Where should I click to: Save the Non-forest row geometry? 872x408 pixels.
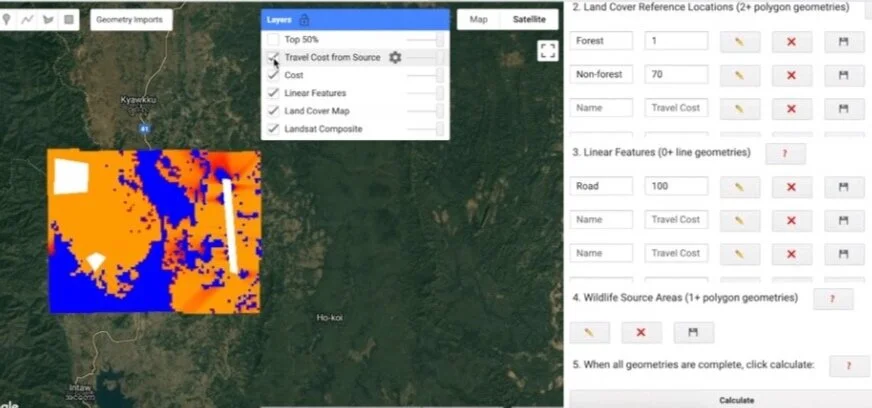[x=844, y=75]
